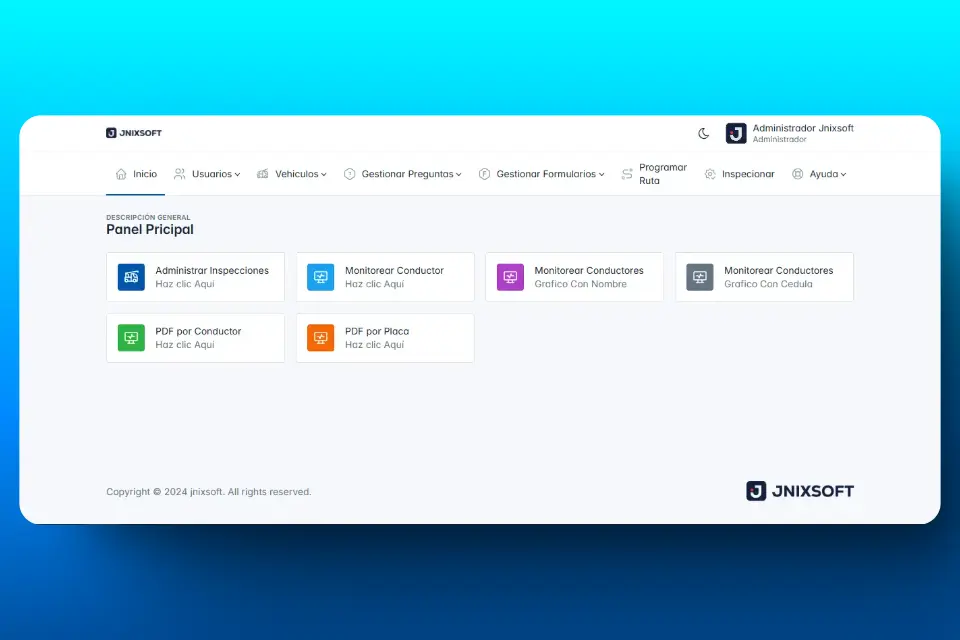
Task: Select the green PDF por Conductor icon
Action: (131, 338)
